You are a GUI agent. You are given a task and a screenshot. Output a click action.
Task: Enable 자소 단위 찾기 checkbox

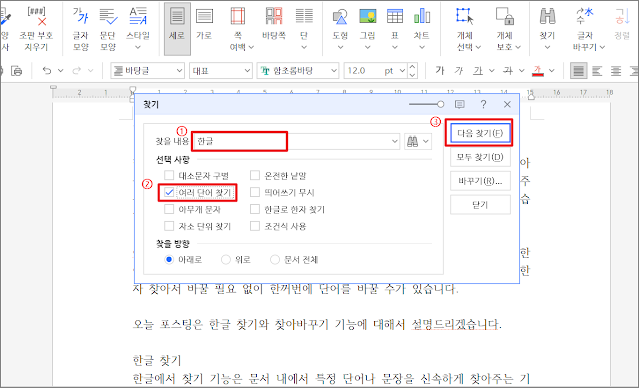click(x=169, y=226)
